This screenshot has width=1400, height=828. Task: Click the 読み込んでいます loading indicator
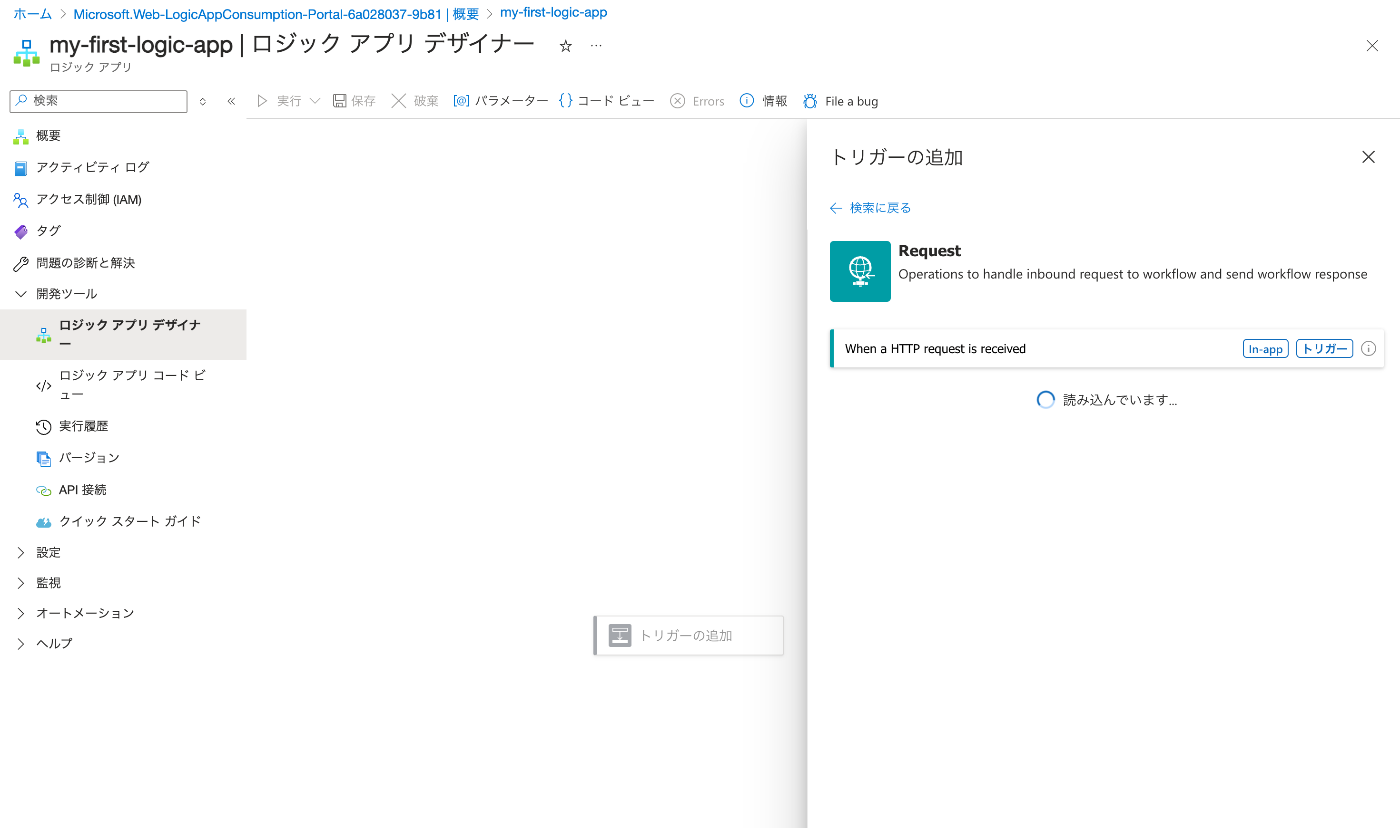pos(1107,400)
